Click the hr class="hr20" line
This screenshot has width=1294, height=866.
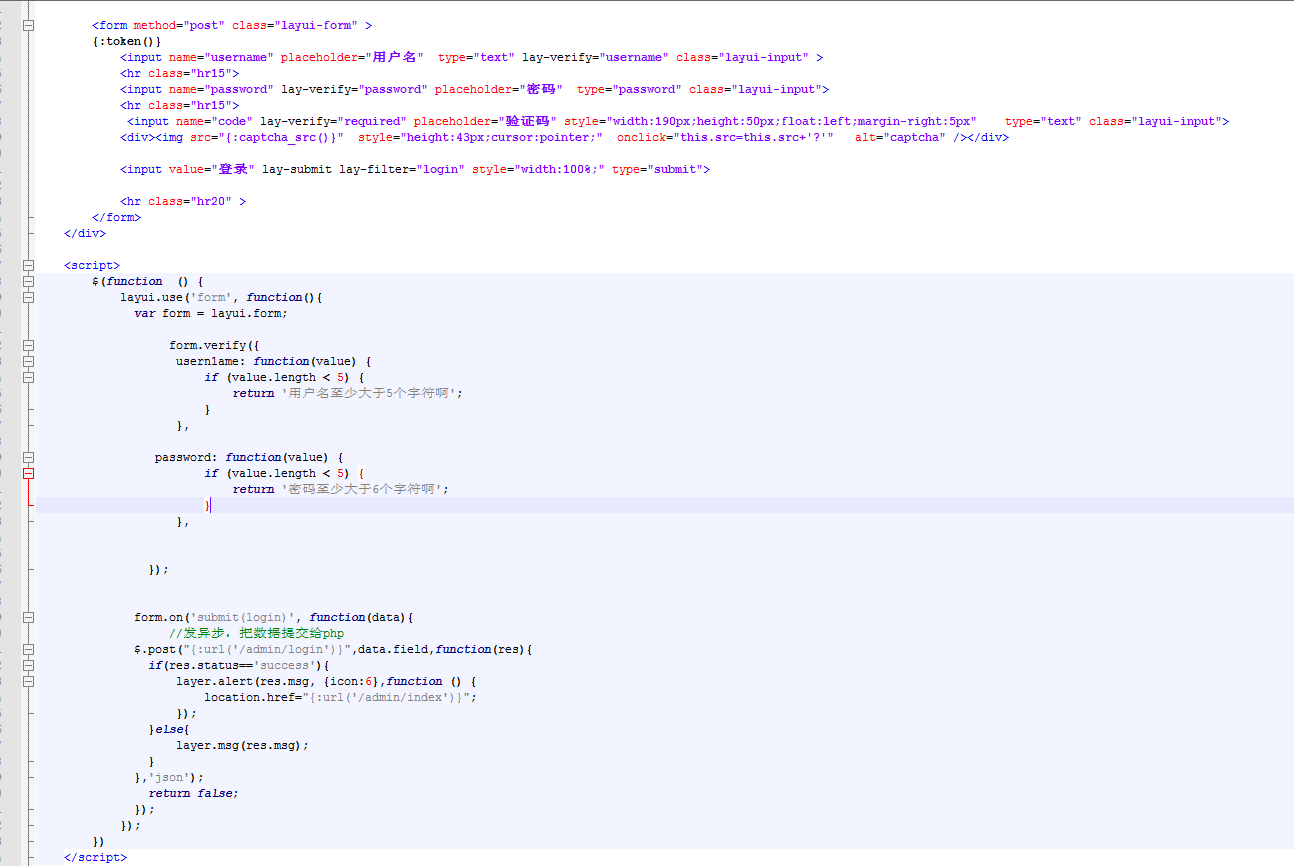coord(183,201)
